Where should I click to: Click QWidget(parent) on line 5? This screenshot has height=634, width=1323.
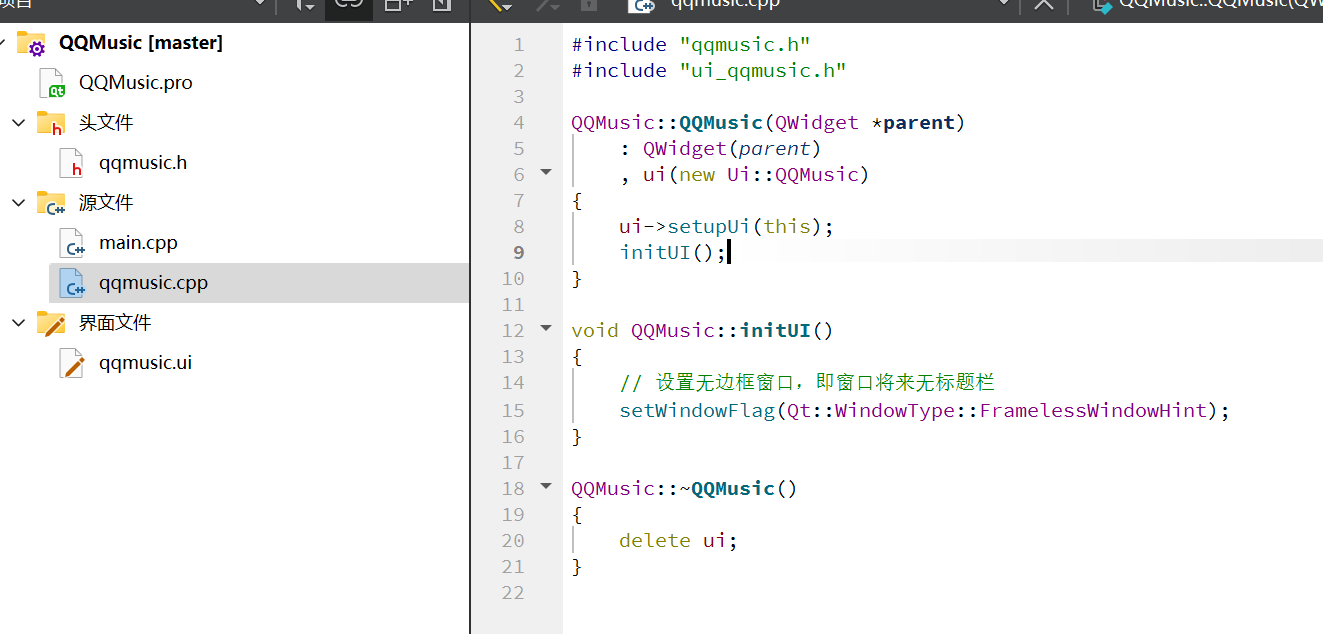point(732,149)
